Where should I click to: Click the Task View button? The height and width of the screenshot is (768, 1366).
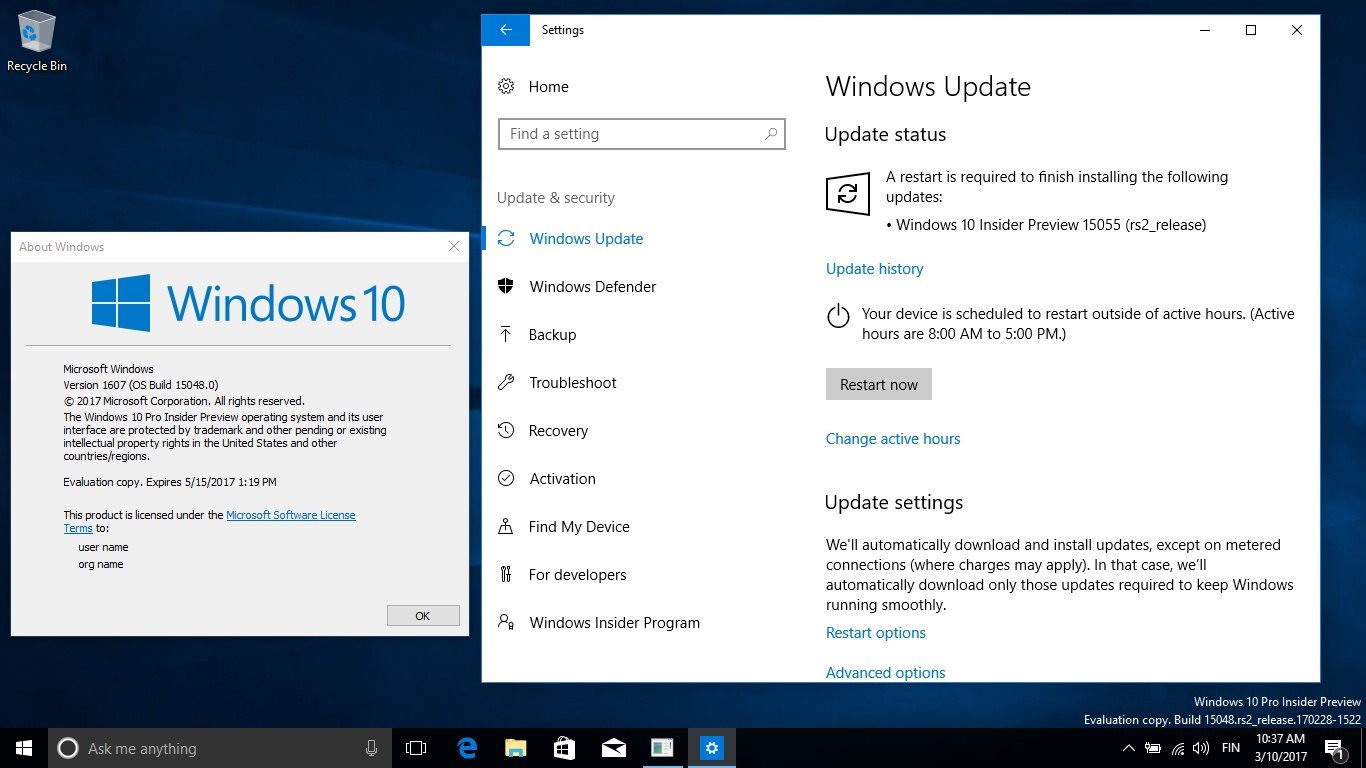(416, 748)
